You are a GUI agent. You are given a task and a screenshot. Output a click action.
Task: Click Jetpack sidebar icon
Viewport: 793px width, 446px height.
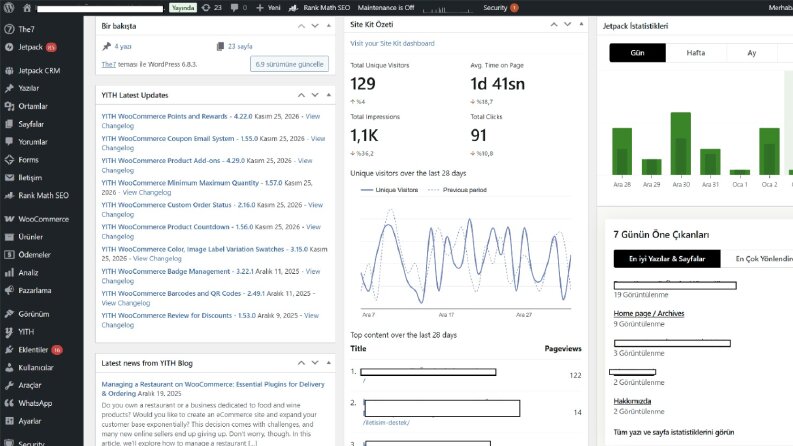click(x=9, y=47)
